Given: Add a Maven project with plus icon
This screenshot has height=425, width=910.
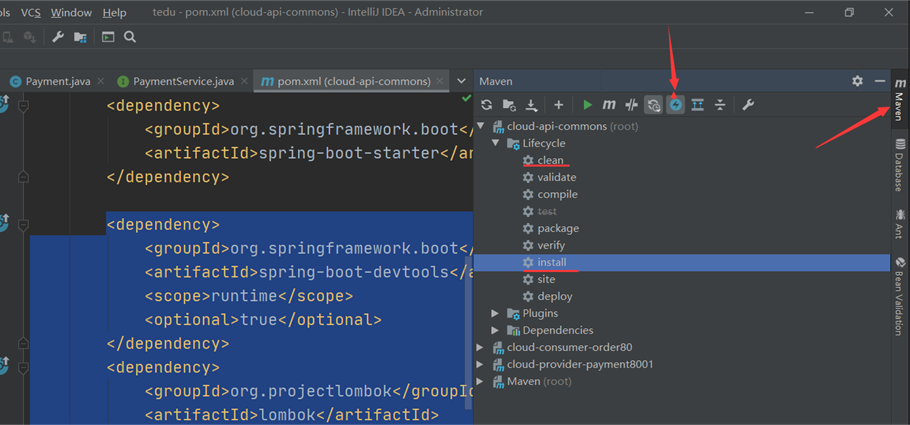Looking at the screenshot, I should [558, 105].
